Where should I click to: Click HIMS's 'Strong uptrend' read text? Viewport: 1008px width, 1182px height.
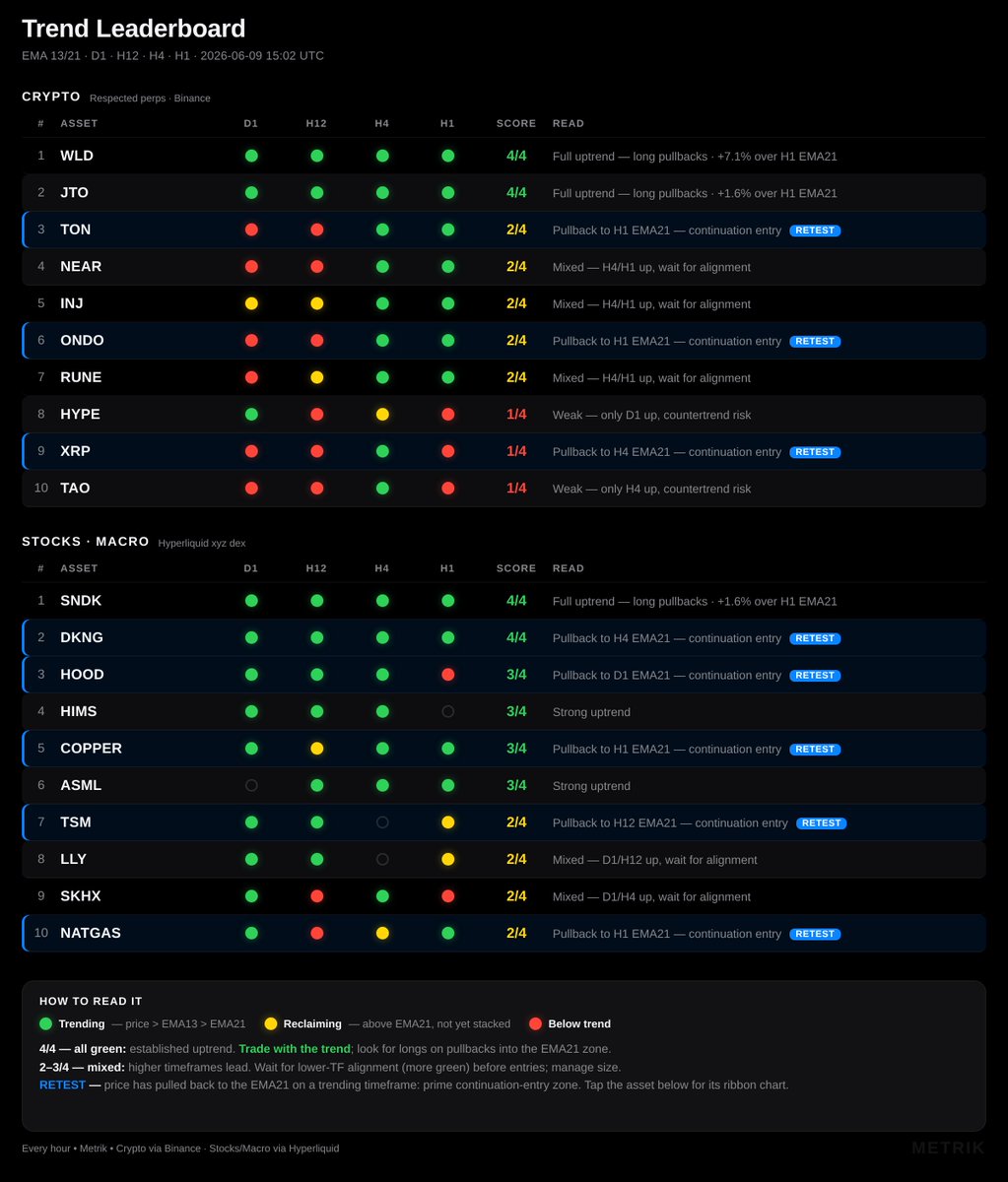pos(591,712)
